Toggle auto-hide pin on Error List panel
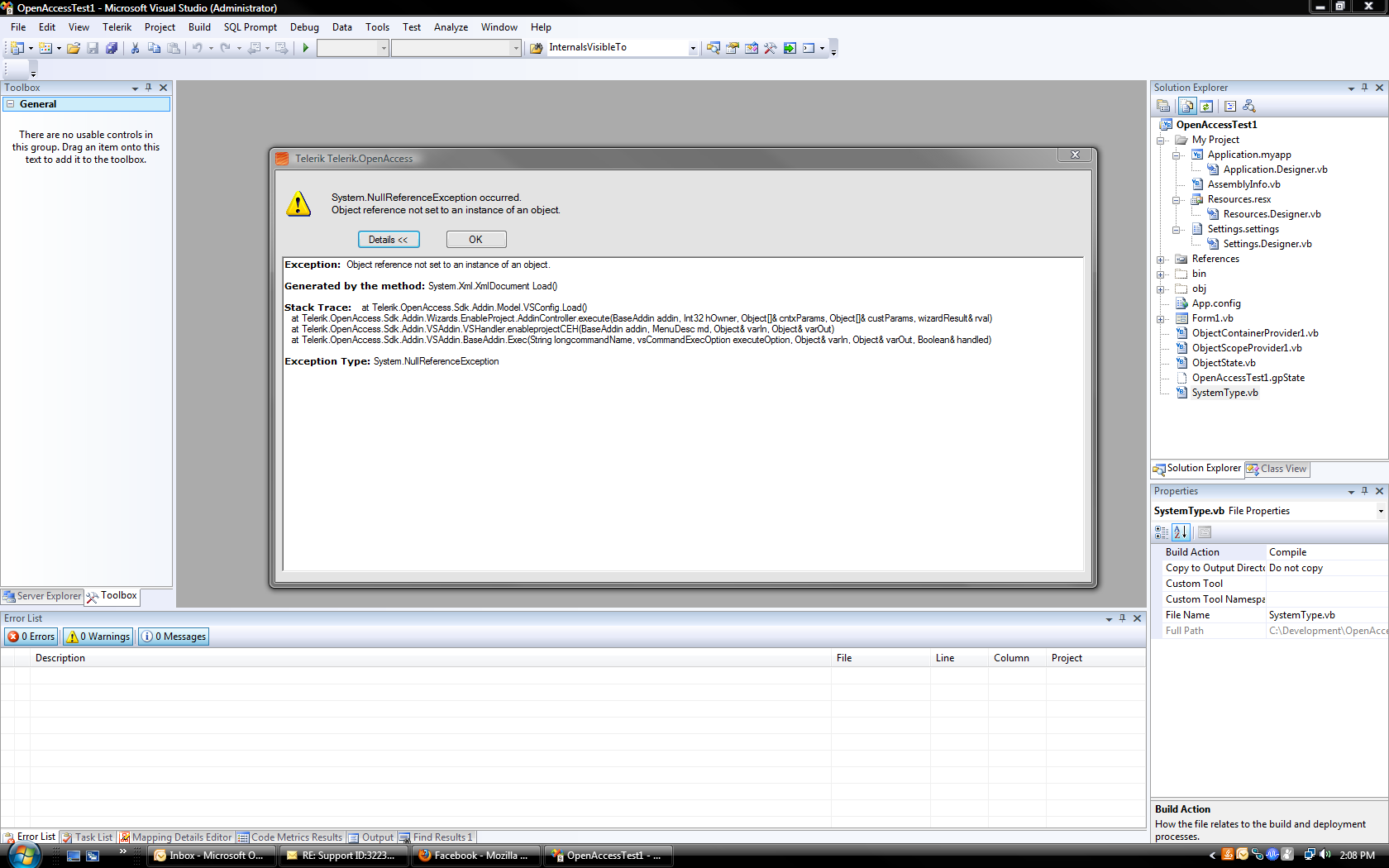1389x868 pixels. pos(1123,618)
